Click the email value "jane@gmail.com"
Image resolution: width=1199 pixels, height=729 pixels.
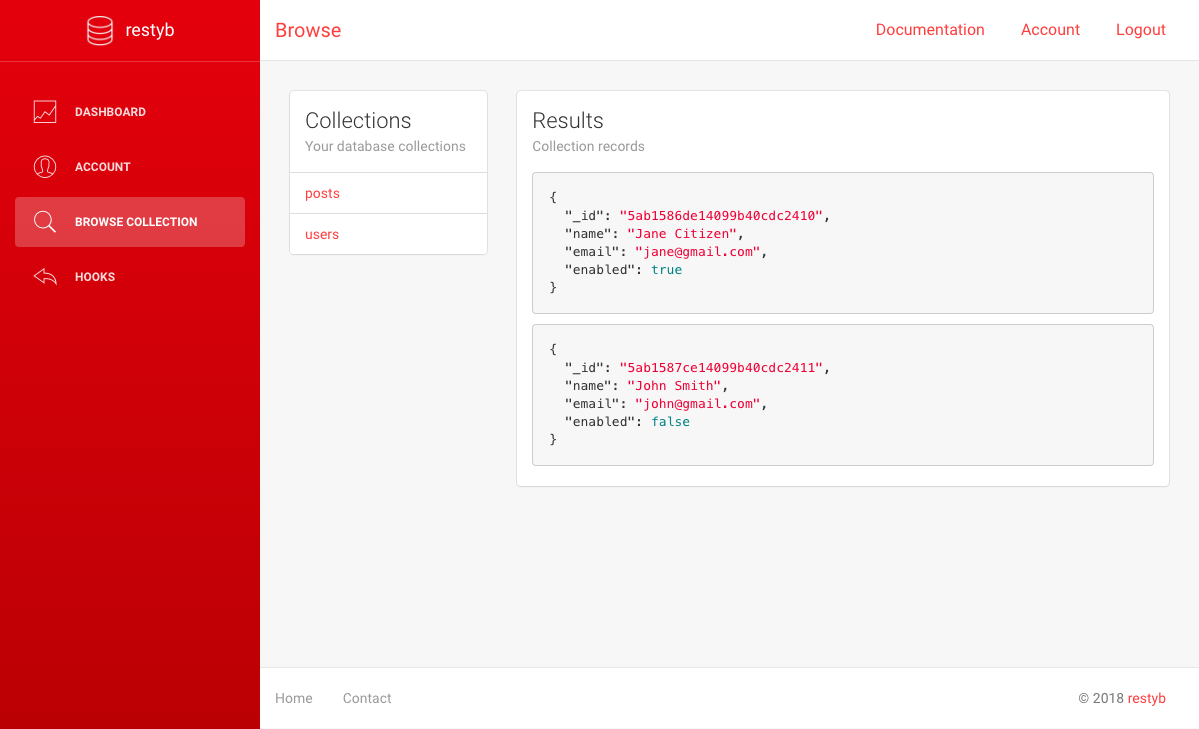[697, 252]
